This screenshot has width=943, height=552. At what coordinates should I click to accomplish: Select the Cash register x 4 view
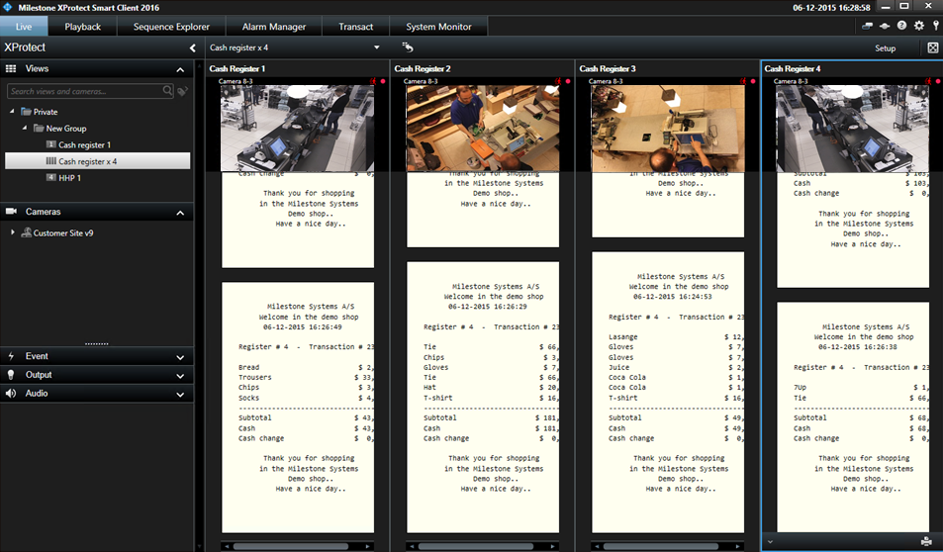click(x=97, y=161)
